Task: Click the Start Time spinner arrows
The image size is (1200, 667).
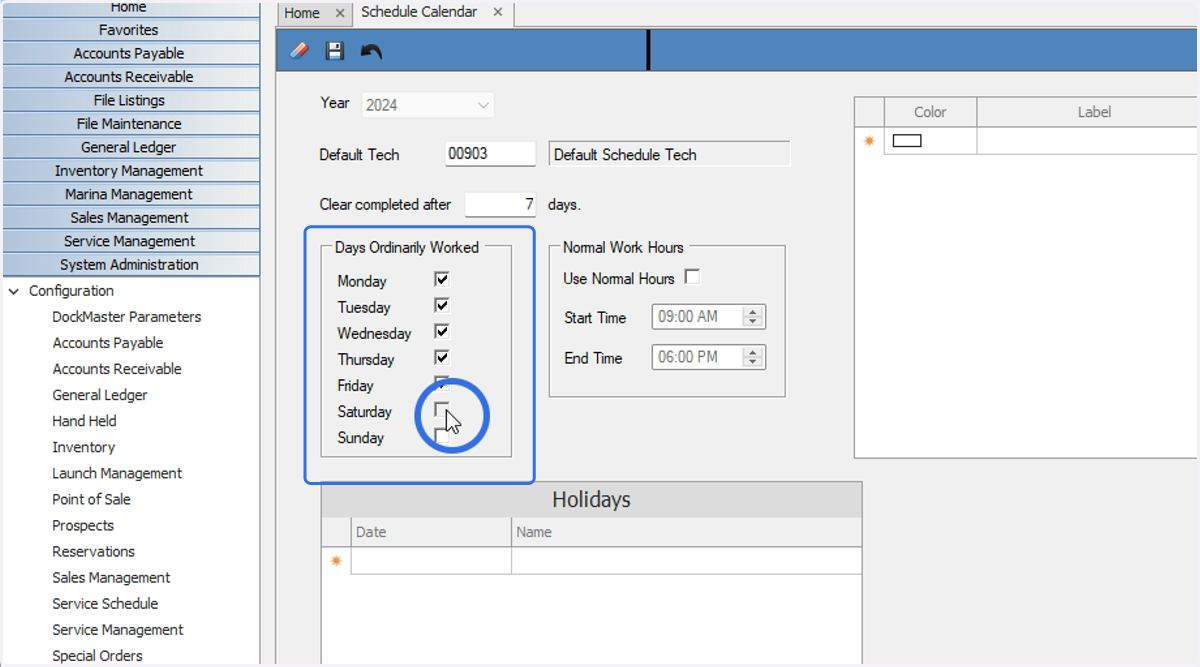Action: 754,317
